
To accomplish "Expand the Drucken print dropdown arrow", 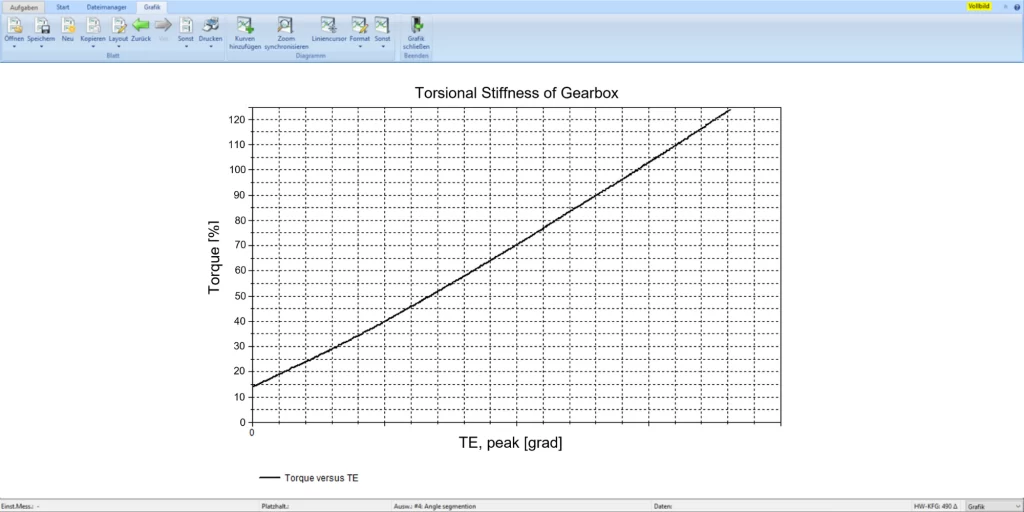I will 211,46.
